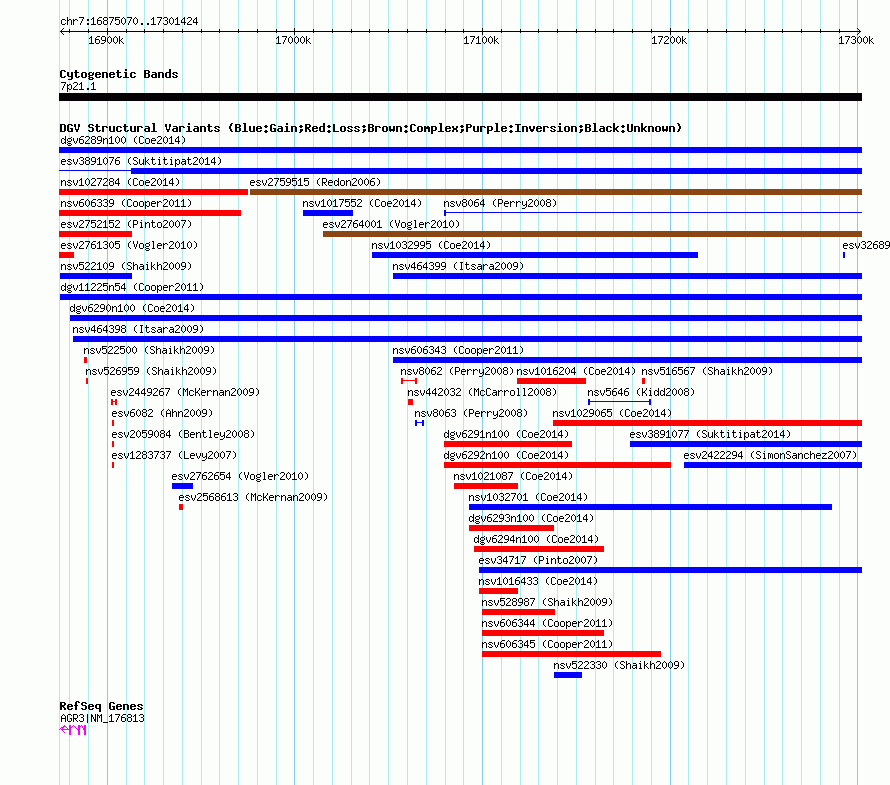Open esv2422294 (SimonSanchez2007) variant label
Image resolution: width=890 pixels, height=785 pixels.
click(770, 455)
